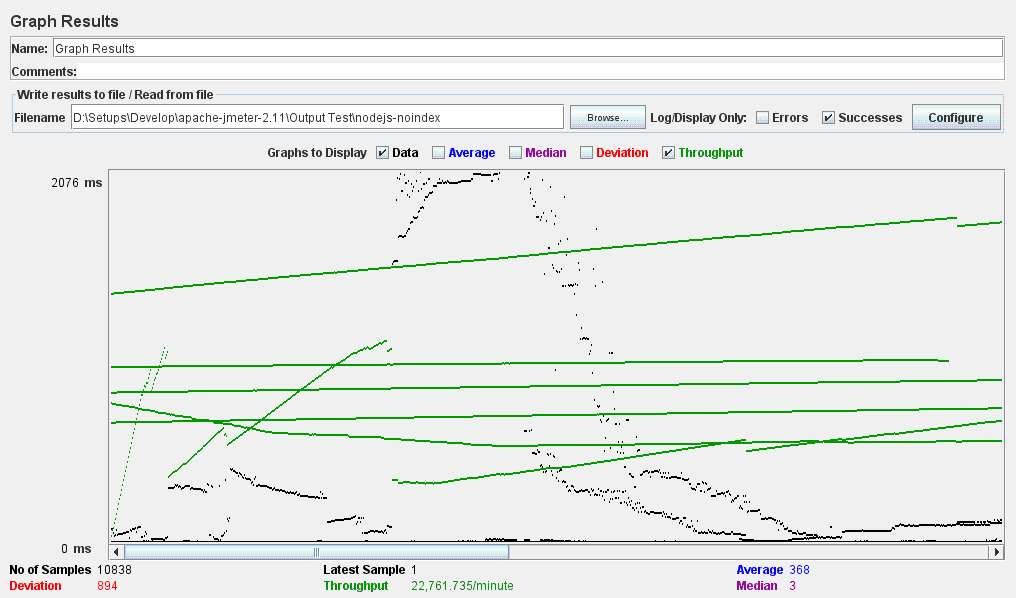Click the 2076 ms axis label
Viewport: 1016px width, 598px height.
76,183
